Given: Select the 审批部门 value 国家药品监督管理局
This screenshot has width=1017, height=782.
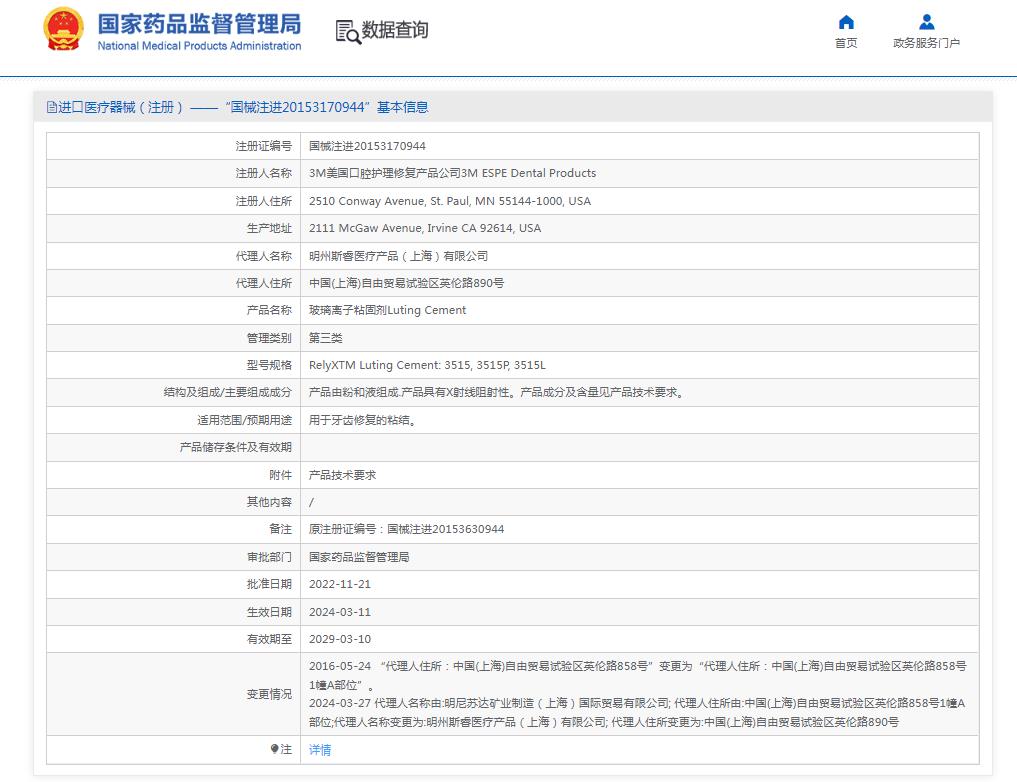Looking at the screenshot, I should [359, 557].
